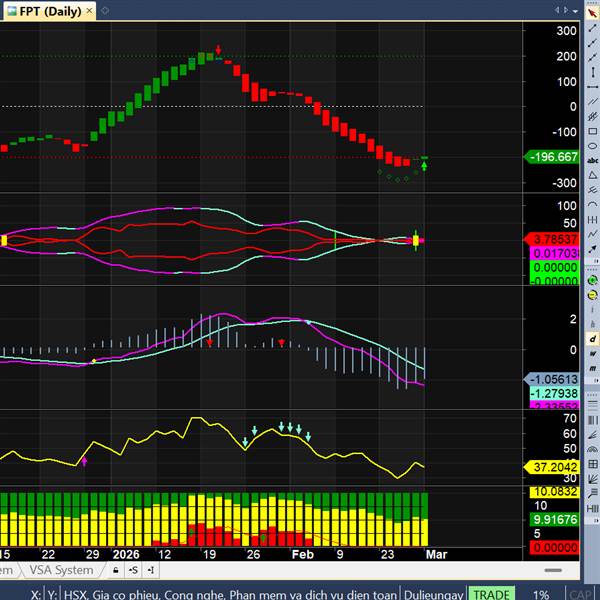600x600 pixels.
Task: Close the FPT (Daily) tab
Action: (x=90, y=11)
